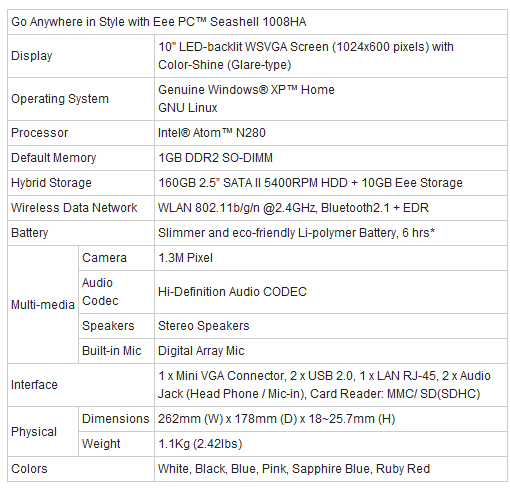510x488 pixels.
Task: Click Genuine Windows XP Home text
Action: point(246,90)
